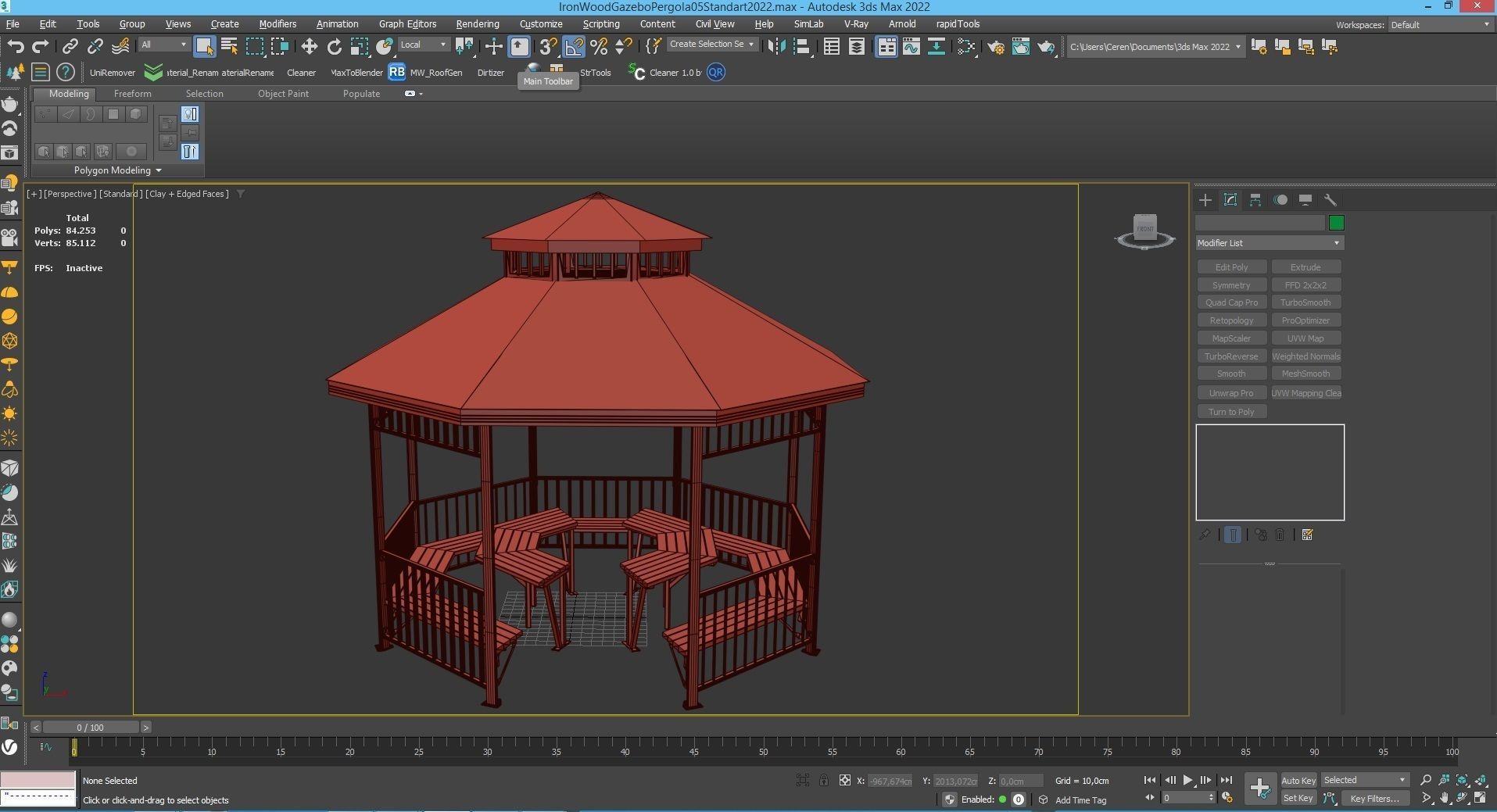Choose the Rectangular Selection Region icon

pyautogui.click(x=255, y=47)
